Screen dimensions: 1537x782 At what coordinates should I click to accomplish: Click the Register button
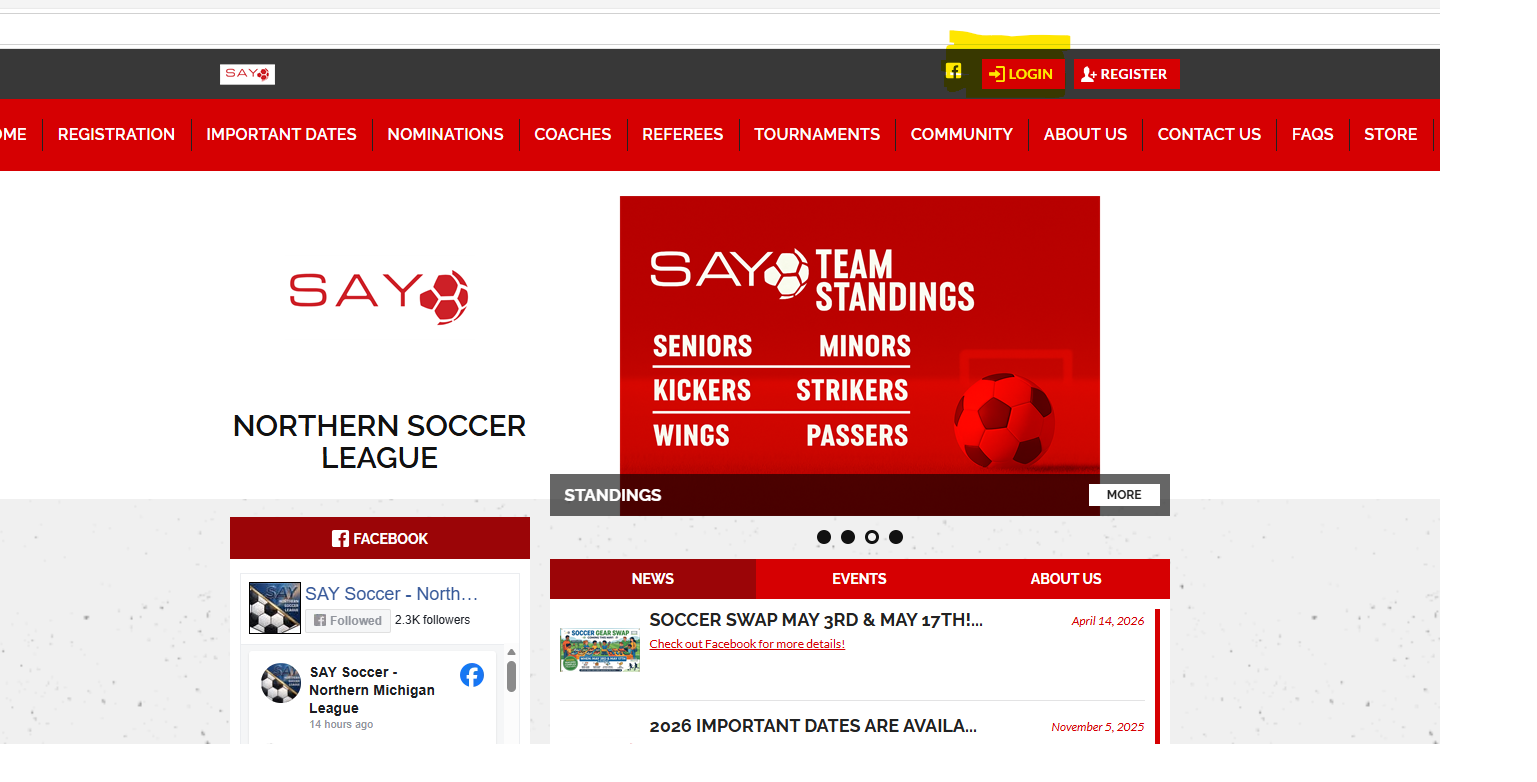[1126, 74]
